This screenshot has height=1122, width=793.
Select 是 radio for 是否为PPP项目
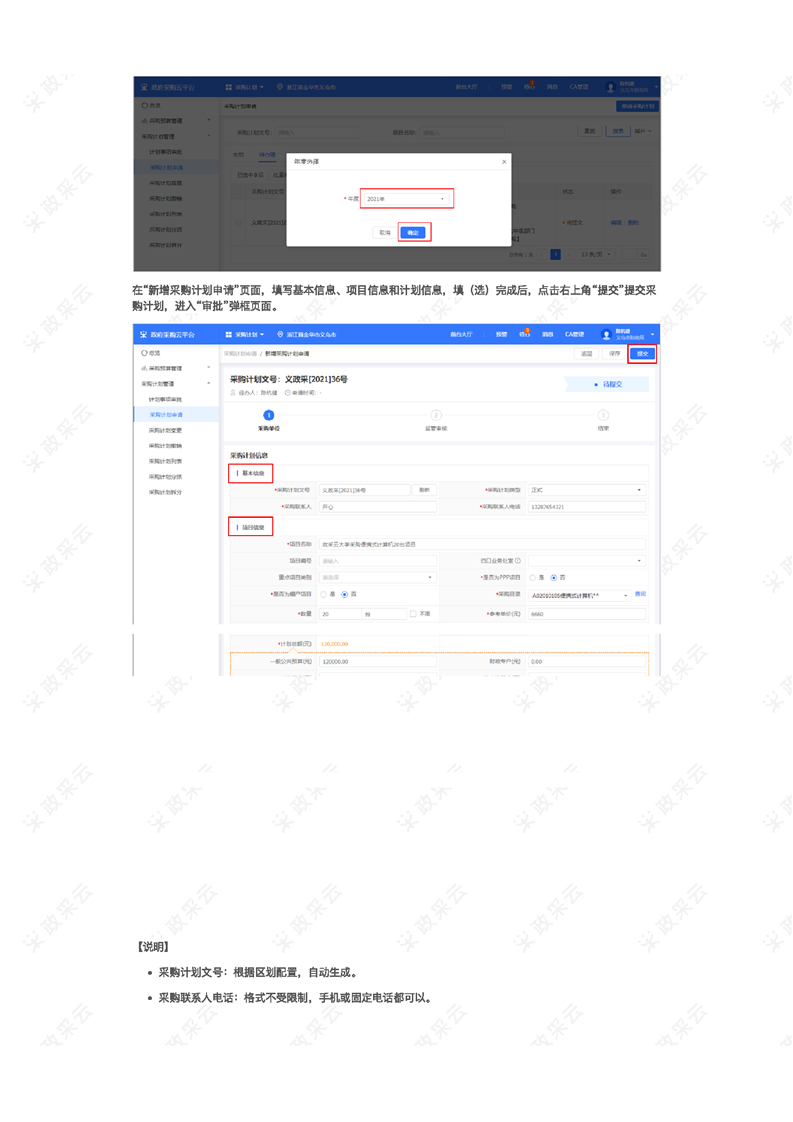click(x=531, y=577)
